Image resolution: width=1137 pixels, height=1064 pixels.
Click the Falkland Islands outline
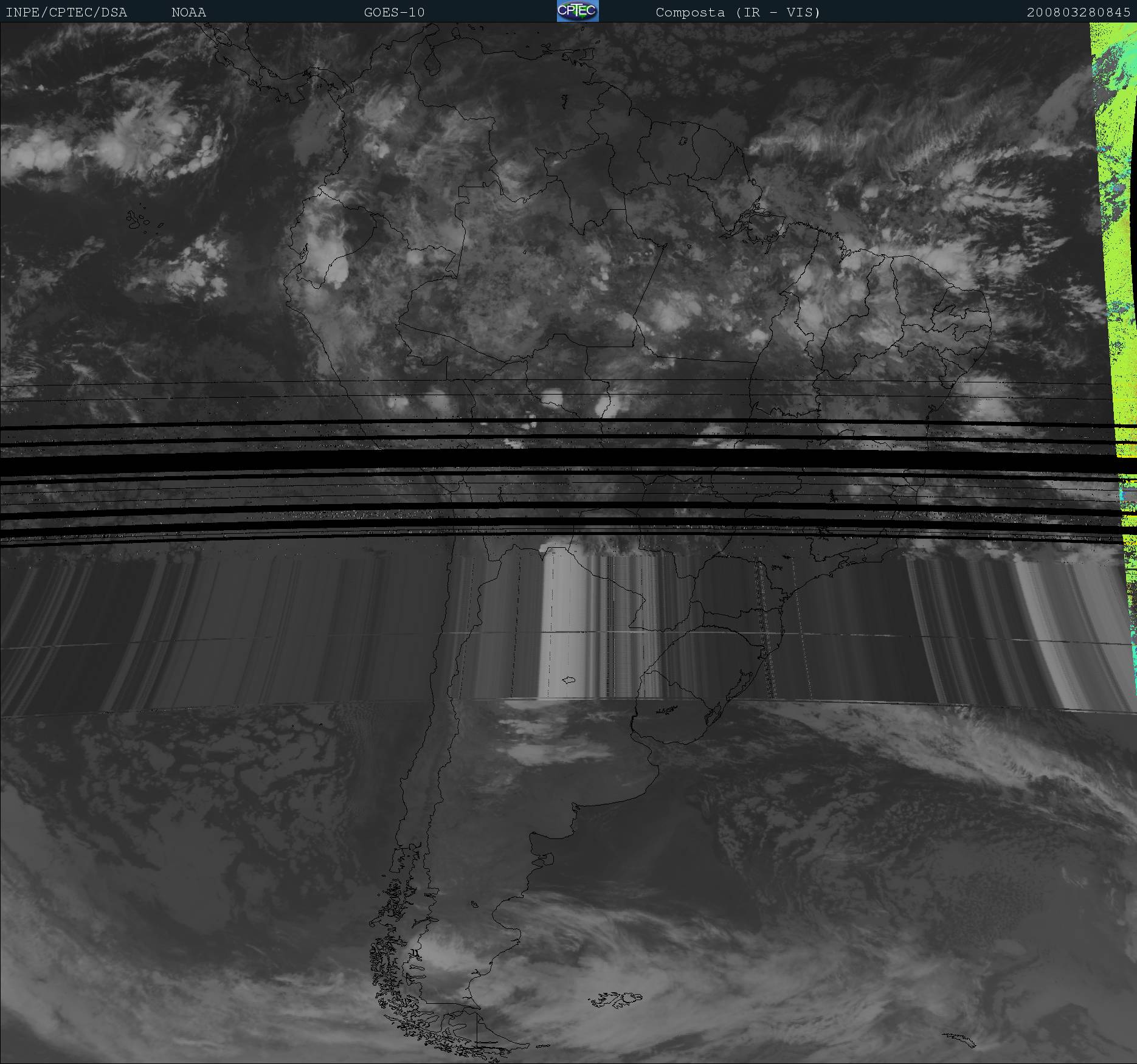[x=615, y=998]
